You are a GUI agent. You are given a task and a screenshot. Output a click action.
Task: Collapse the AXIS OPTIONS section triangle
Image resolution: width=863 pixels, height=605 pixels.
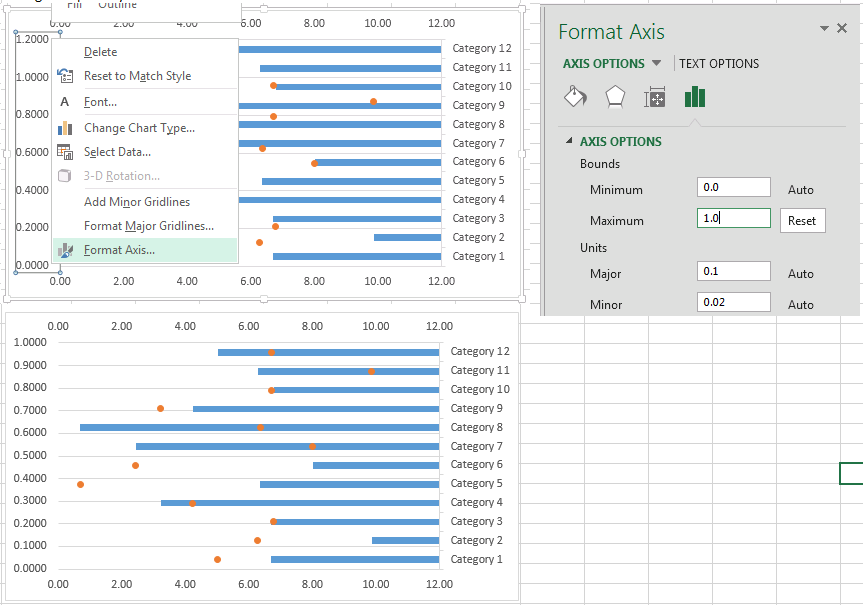(569, 141)
